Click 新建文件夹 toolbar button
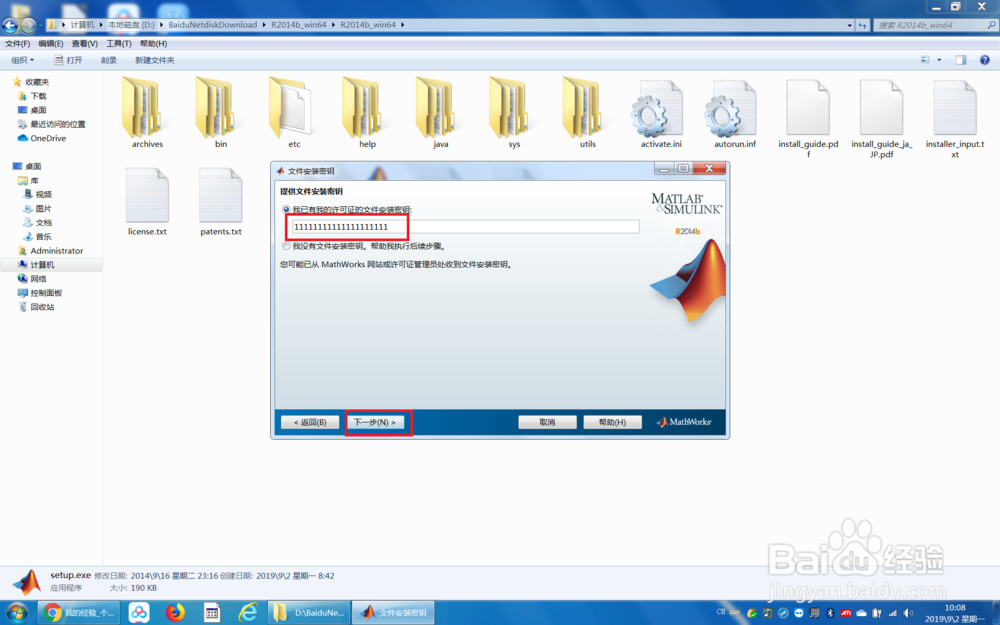The width and height of the screenshot is (1000, 625). tap(154, 60)
